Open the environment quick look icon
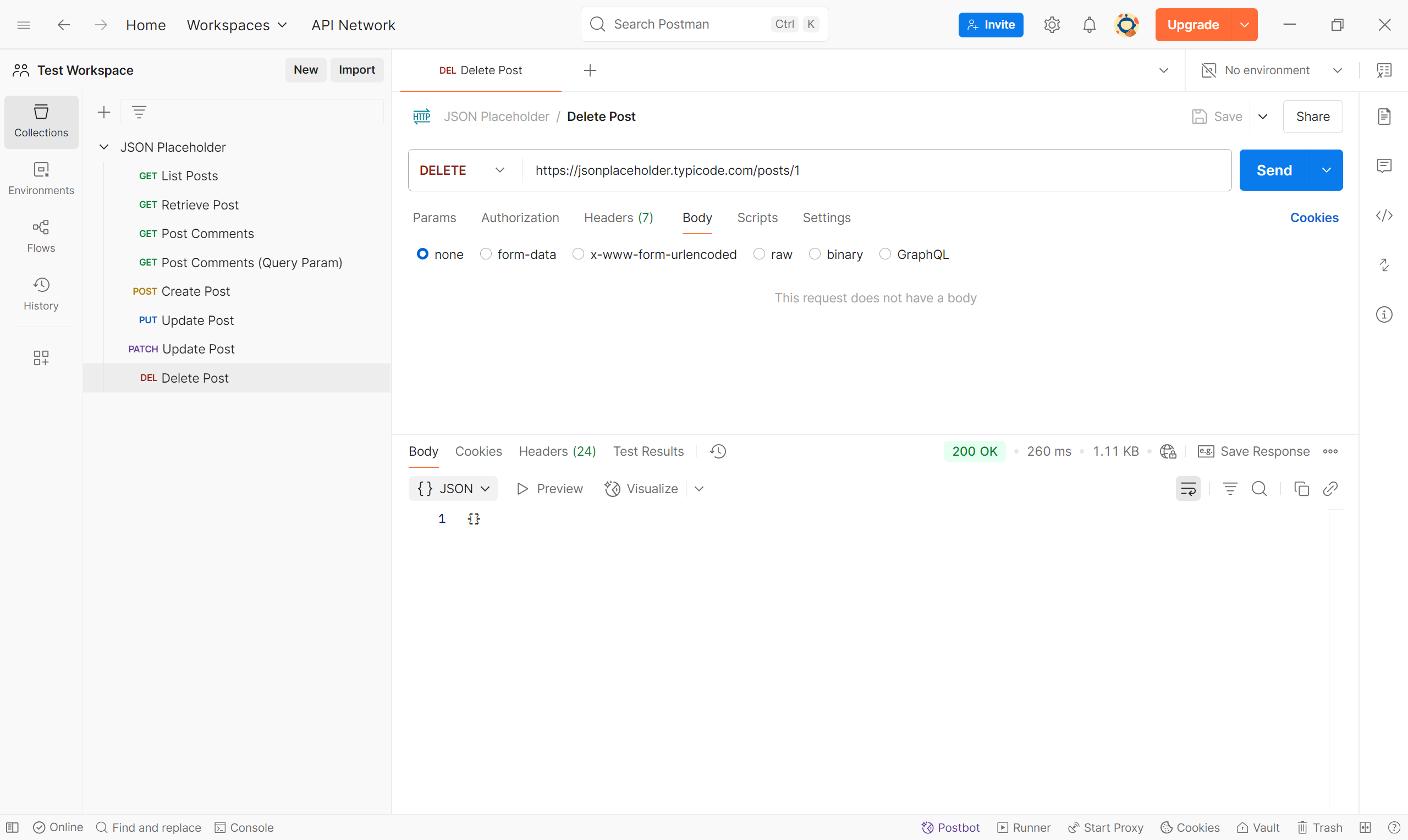This screenshot has height=840, width=1408. [1384, 70]
